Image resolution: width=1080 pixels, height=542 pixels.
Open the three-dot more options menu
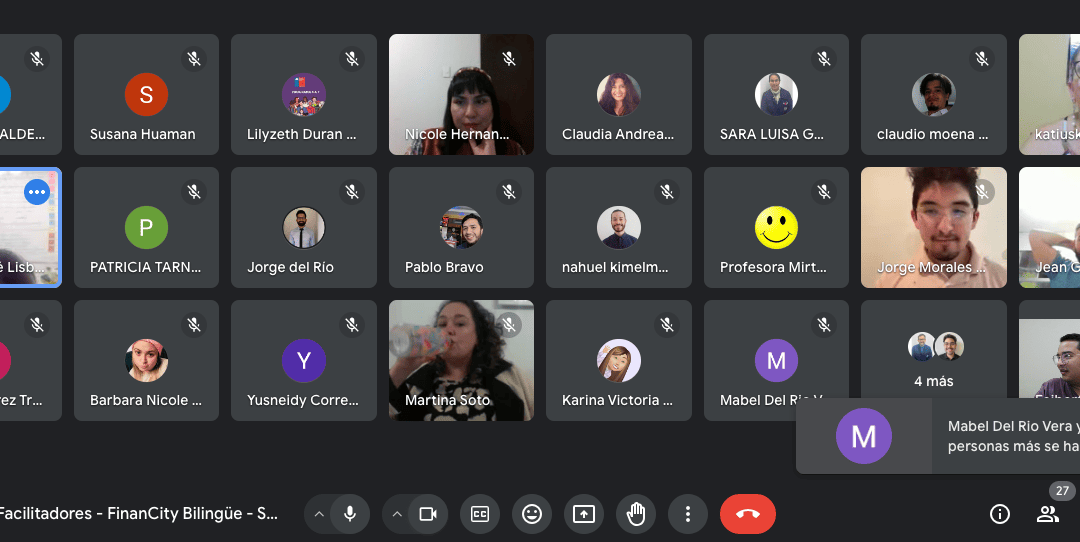click(687, 514)
